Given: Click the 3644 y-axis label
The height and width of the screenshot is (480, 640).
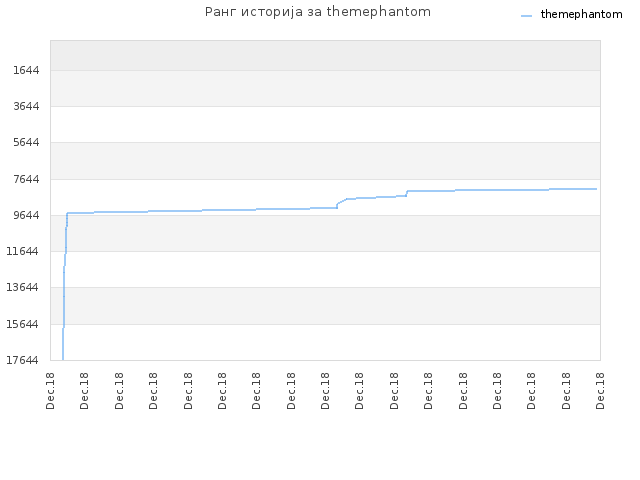Looking at the screenshot, I should click(26, 107).
